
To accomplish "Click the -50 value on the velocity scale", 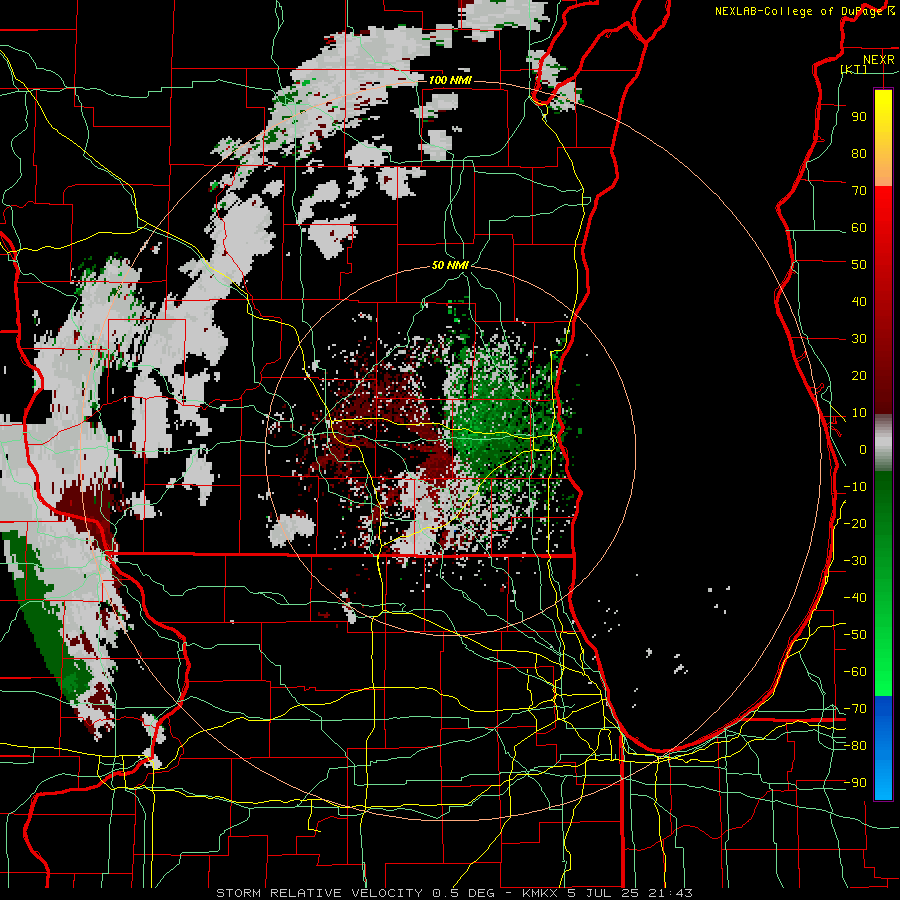I will coord(855,635).
